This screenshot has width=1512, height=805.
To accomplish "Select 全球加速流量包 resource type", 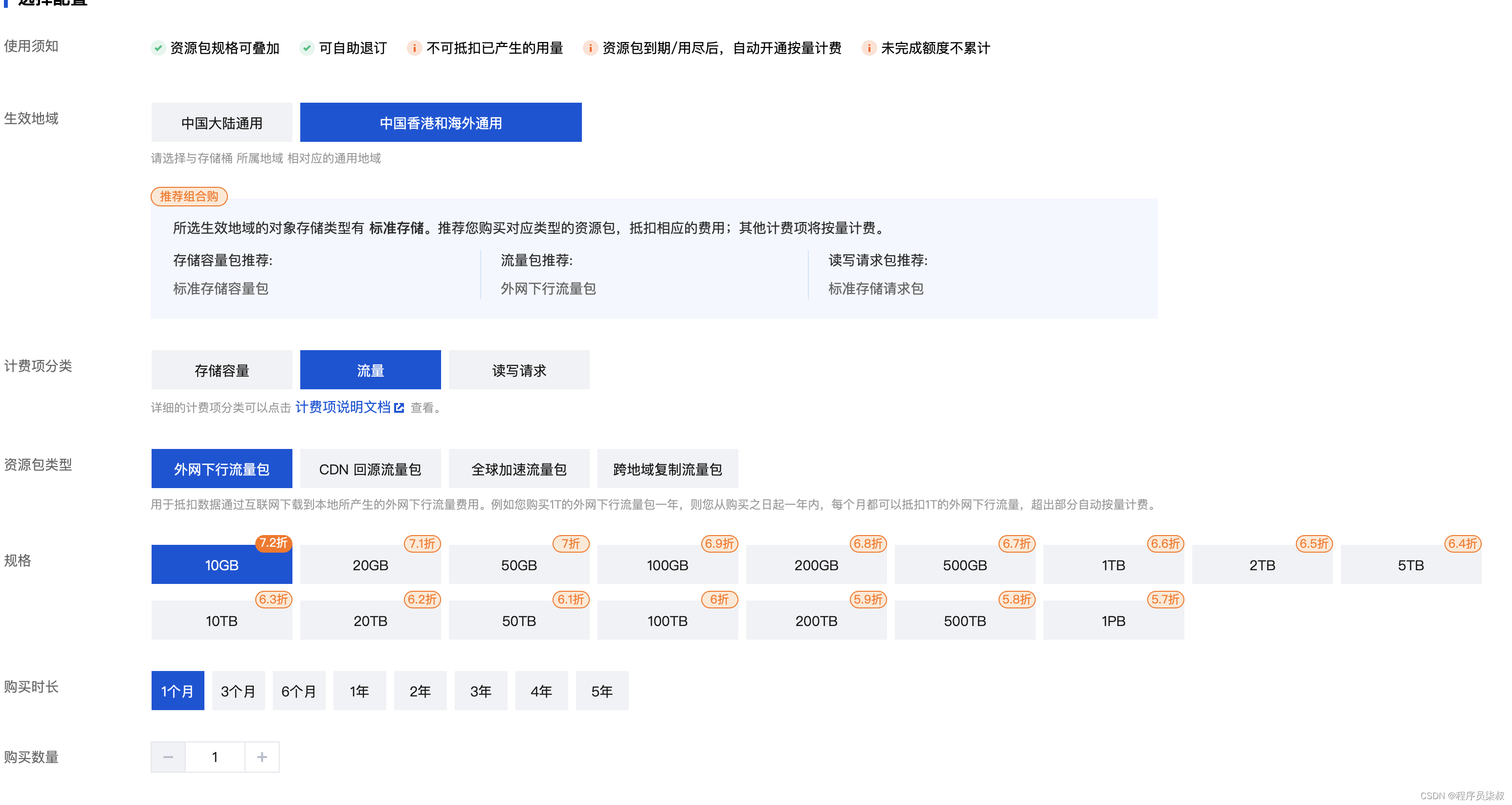I will (519, 469).
